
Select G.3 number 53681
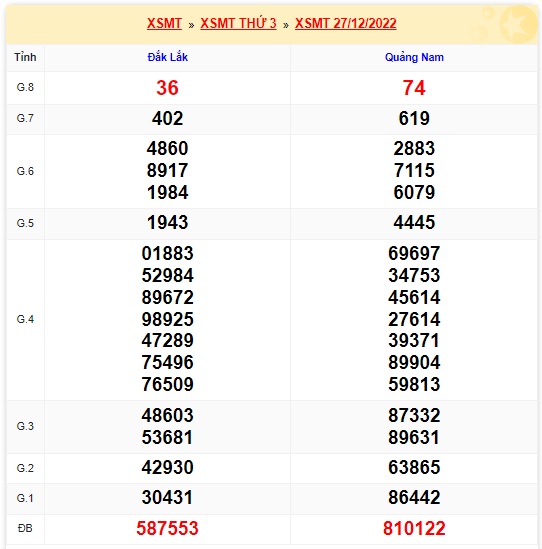tap(167, 438)
